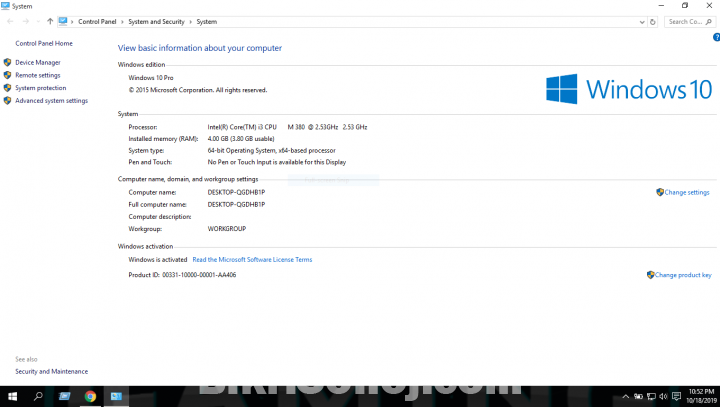720x407 pixels.
Task: Select the processor value Intel(R) Core(TM) i3 CPU
Action: click(x=242, y=127)
